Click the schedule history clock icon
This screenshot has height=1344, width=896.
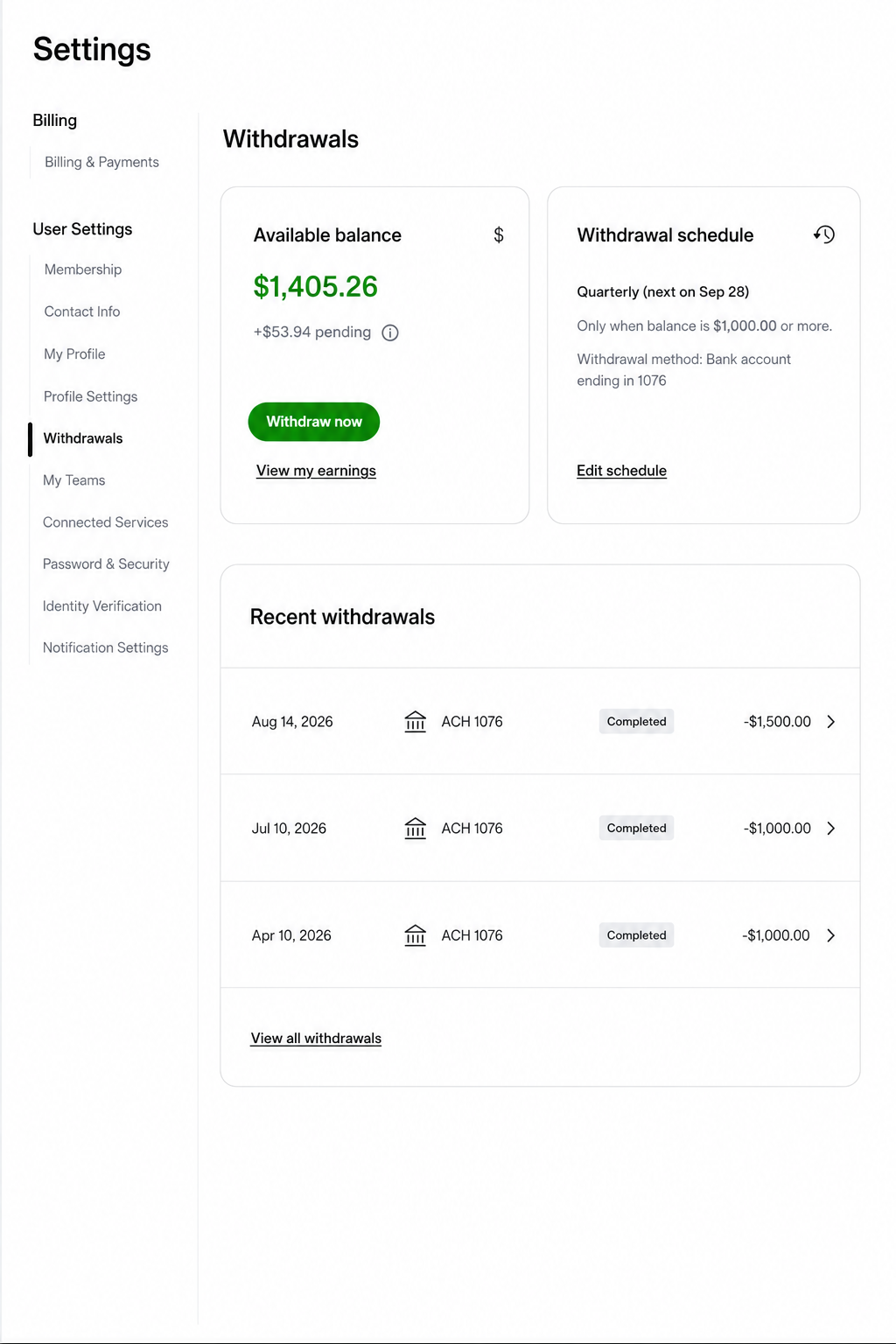[x=824, y=234]
